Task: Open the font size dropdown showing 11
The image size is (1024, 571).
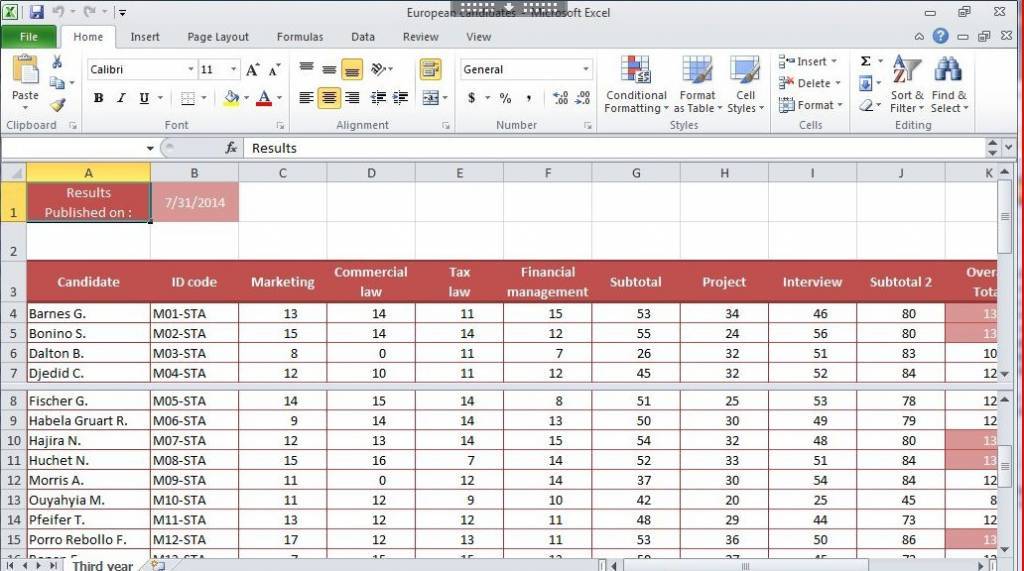Action: pyautogui.click(x=234, y=70)
